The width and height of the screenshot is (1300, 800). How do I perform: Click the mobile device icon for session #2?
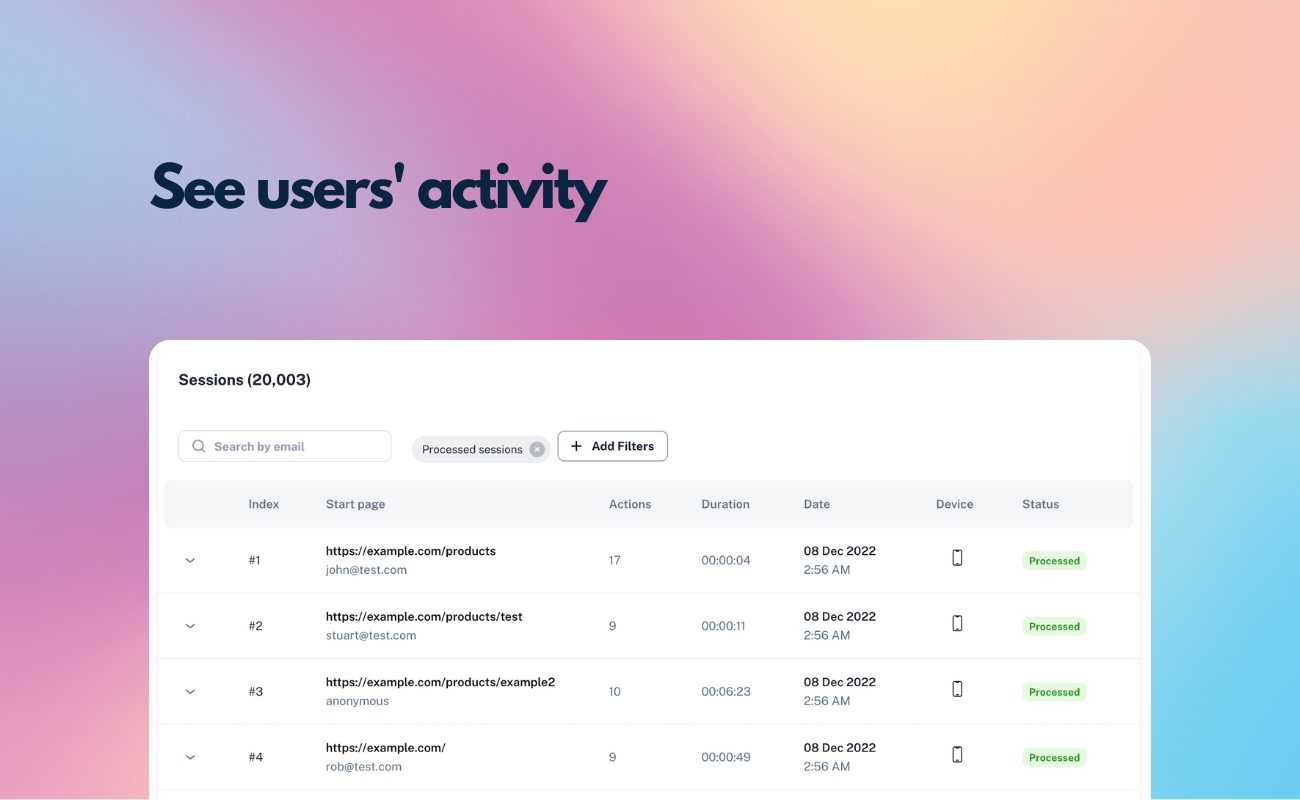(957, 624)
